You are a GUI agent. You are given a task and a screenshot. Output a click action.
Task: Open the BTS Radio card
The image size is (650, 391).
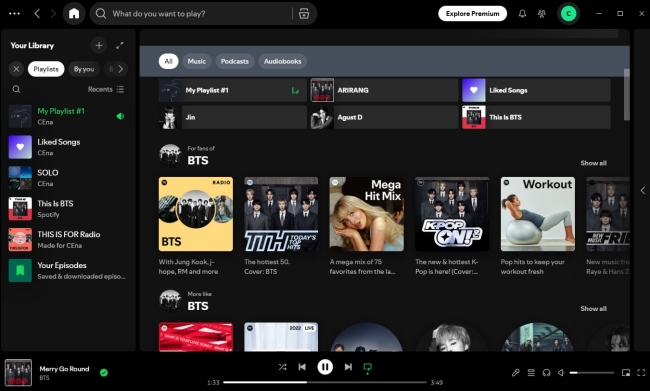(196, 226)
